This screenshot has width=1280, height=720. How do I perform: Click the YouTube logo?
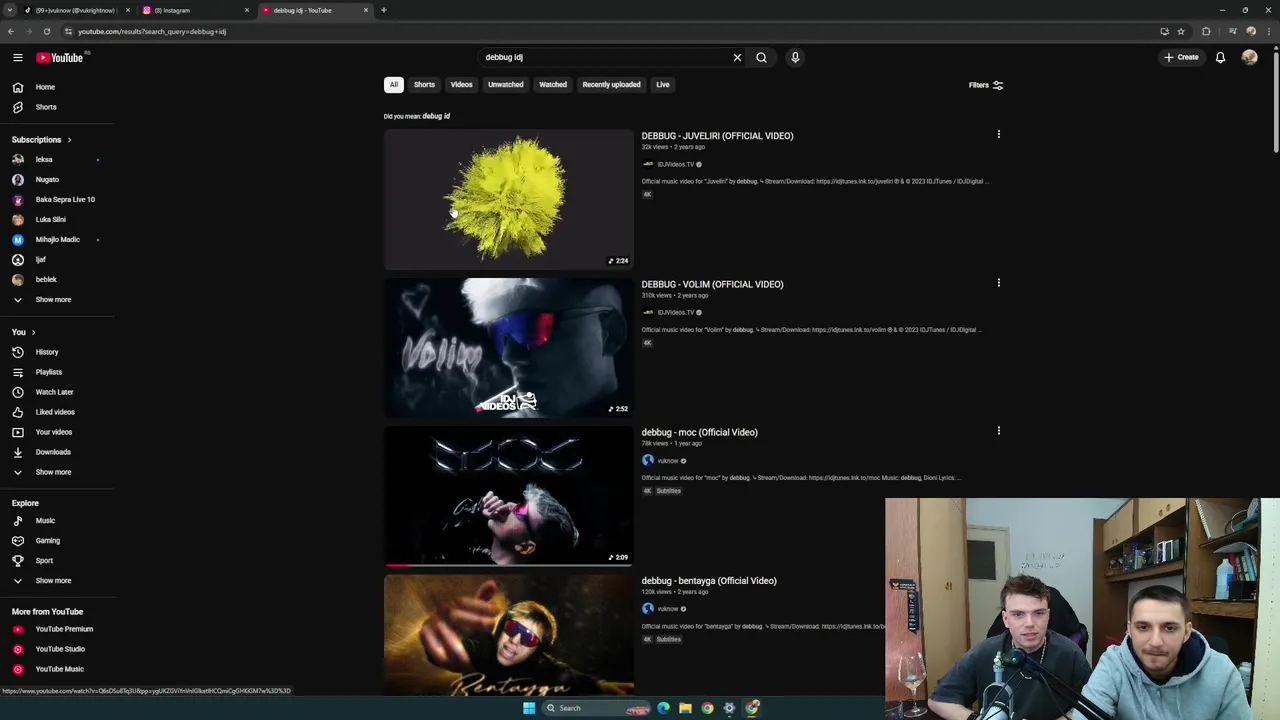[x=60, y=57]
